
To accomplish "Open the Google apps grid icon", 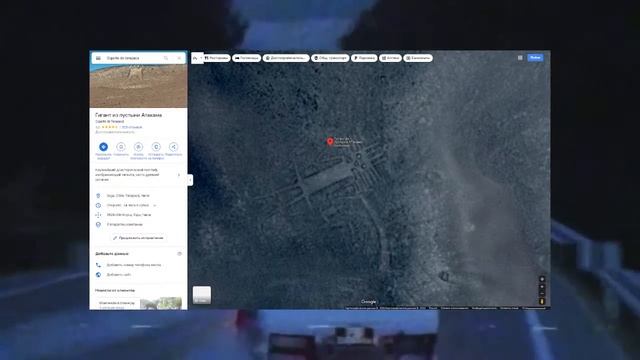I will pos(520,58).
